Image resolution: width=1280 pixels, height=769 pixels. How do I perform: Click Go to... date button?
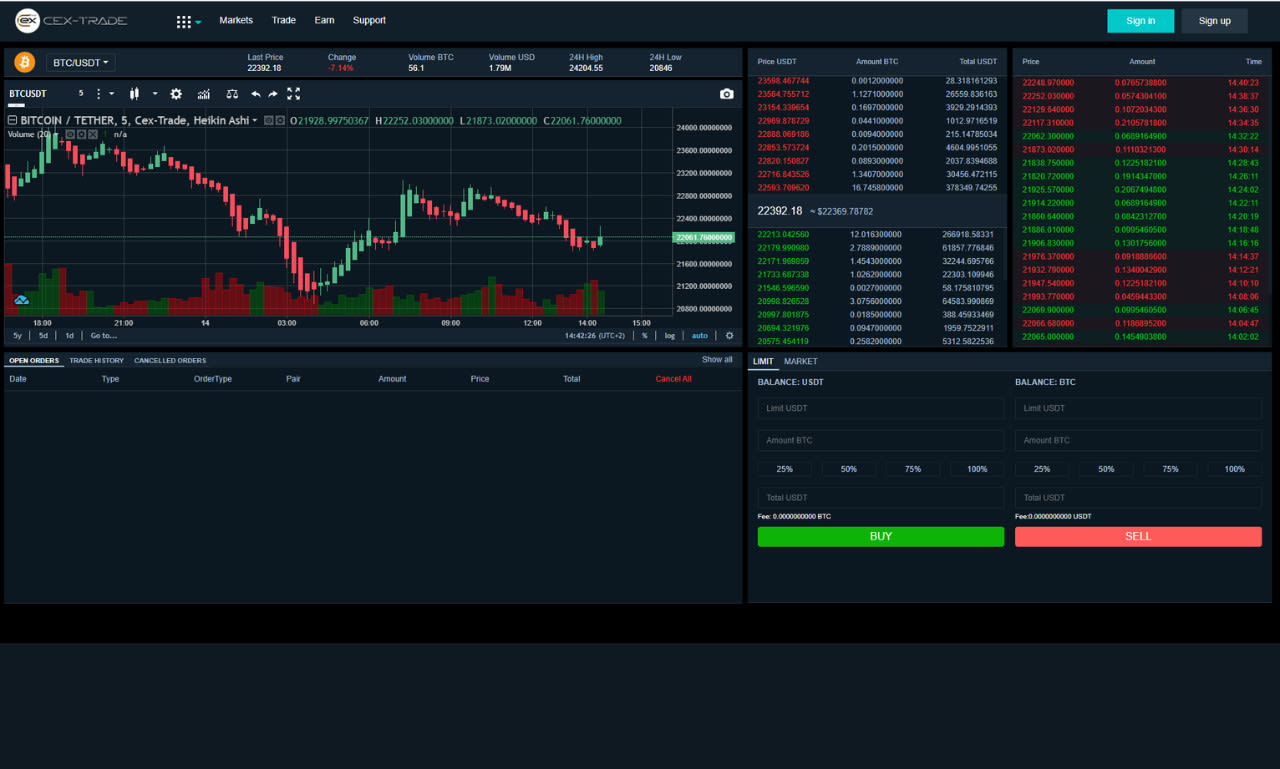104,336
